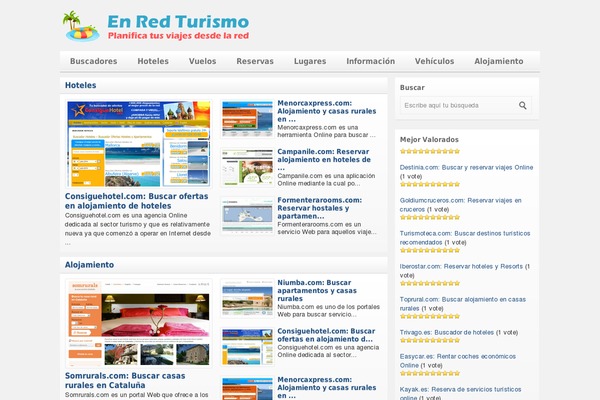Click the star rating above Iberostar.com
This screenshot has width=600, height=400.
pos(430,250)
